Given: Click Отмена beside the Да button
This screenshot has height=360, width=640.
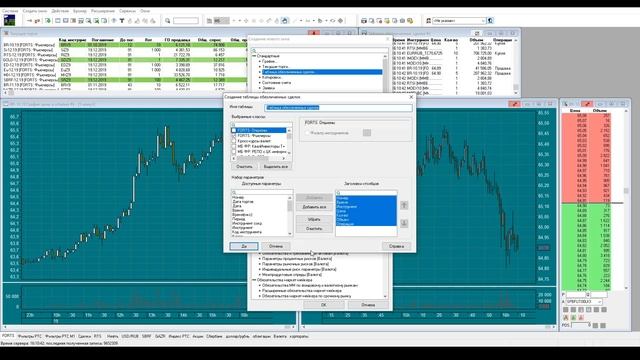Looking at the screenshot, I should click(x=276, y=246).
